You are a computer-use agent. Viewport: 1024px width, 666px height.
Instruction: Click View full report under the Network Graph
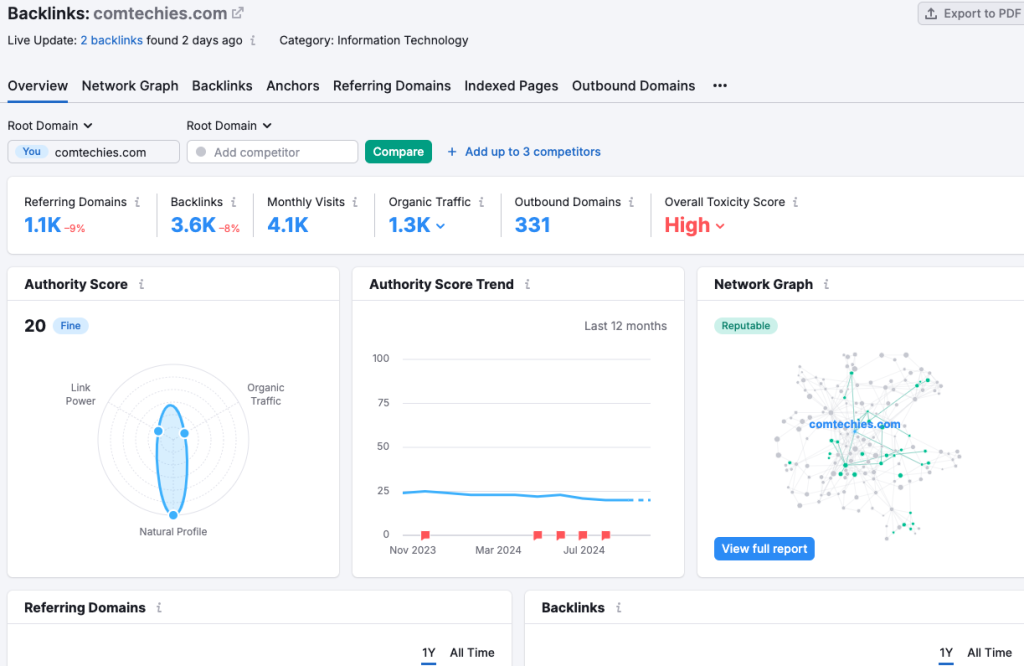pos(764,548)
